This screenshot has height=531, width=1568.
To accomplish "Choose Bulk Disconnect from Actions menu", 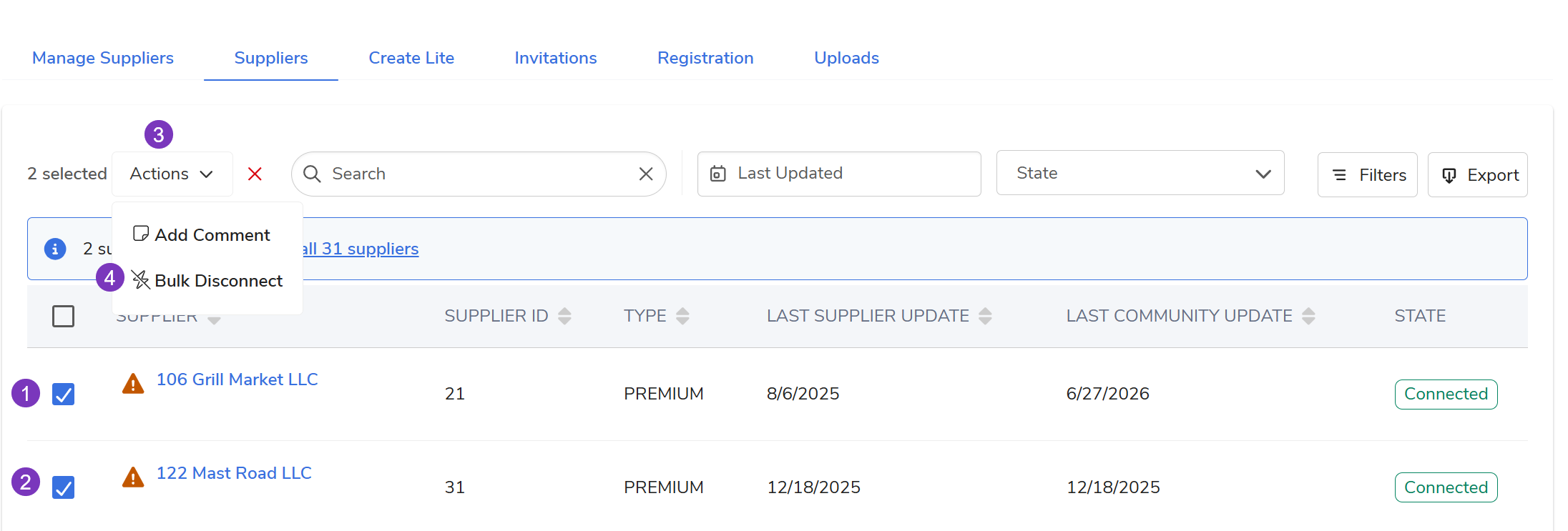I will coord(208,281).
